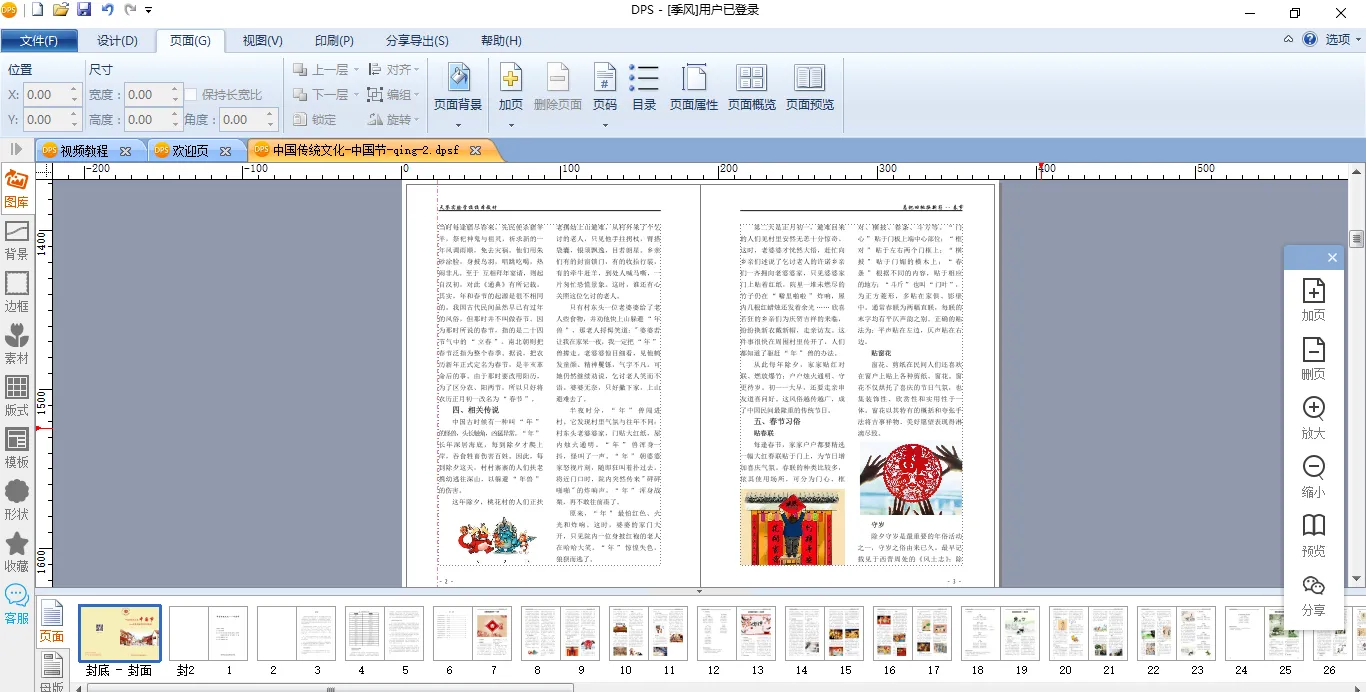Click the 文件(F) file button
The width and height of the screenshot is (1366, 692).
[39, 41]
